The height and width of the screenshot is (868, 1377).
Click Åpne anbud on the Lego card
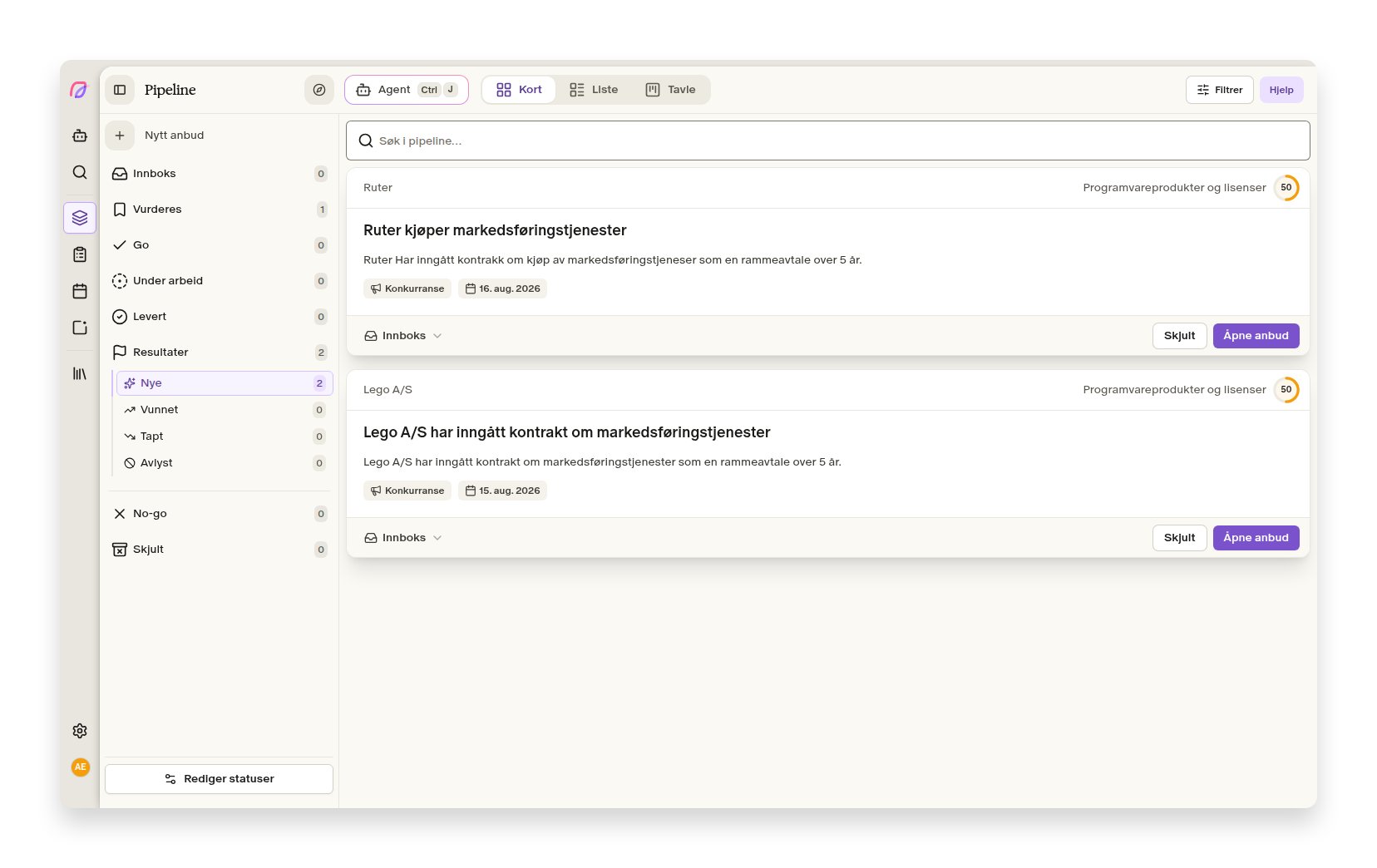(1256, 538)
